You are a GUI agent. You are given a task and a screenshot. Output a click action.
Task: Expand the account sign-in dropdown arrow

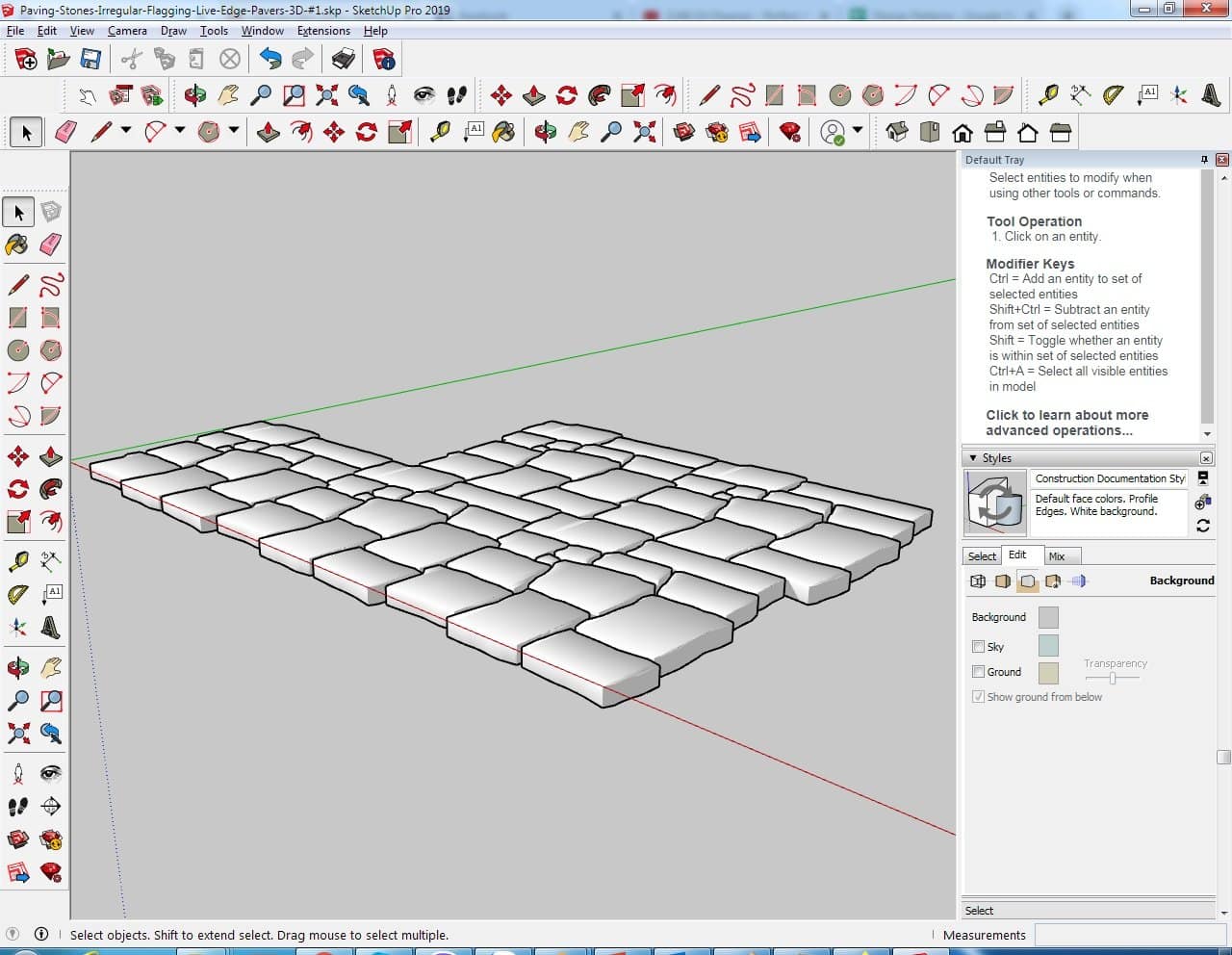tap(858, 130)
